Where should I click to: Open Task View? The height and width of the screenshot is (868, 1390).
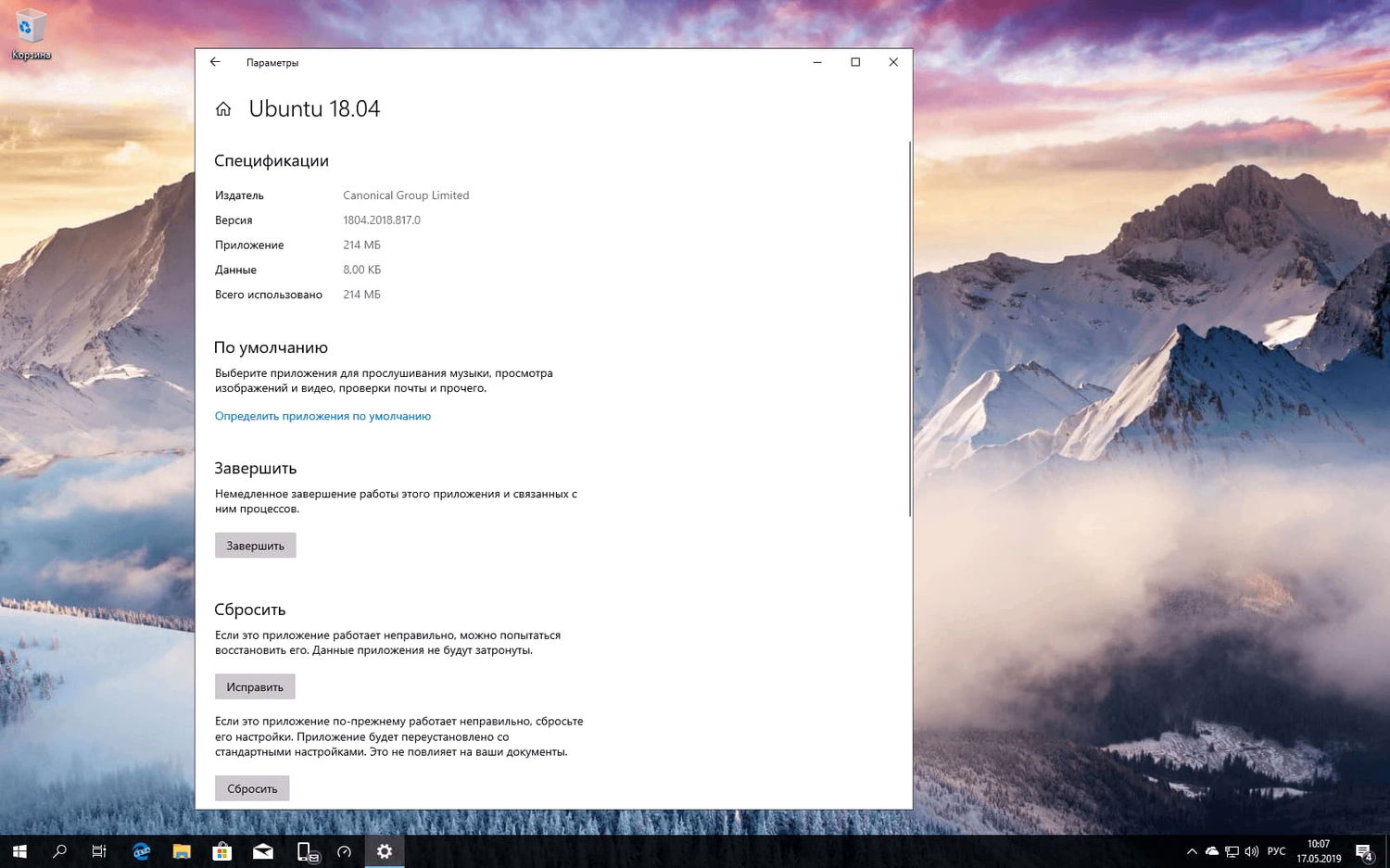pos(98,850)
